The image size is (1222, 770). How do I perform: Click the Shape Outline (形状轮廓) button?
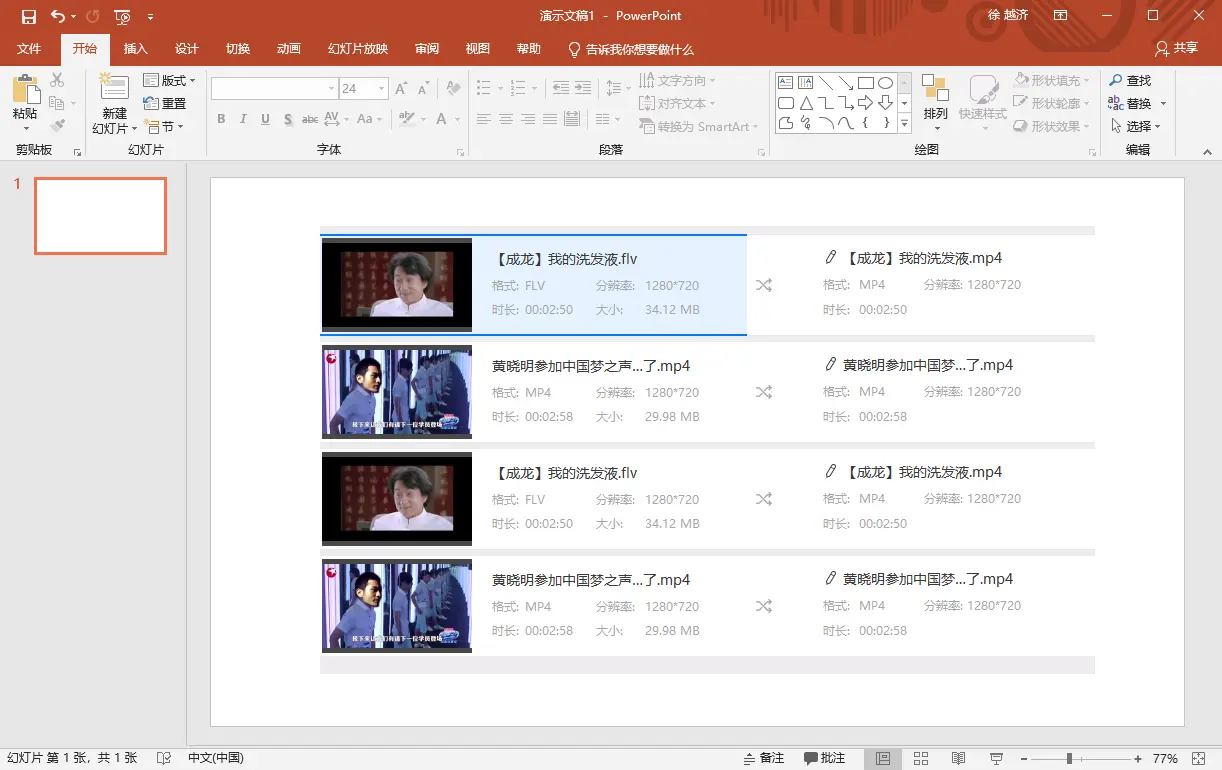tap(1053, 103)
